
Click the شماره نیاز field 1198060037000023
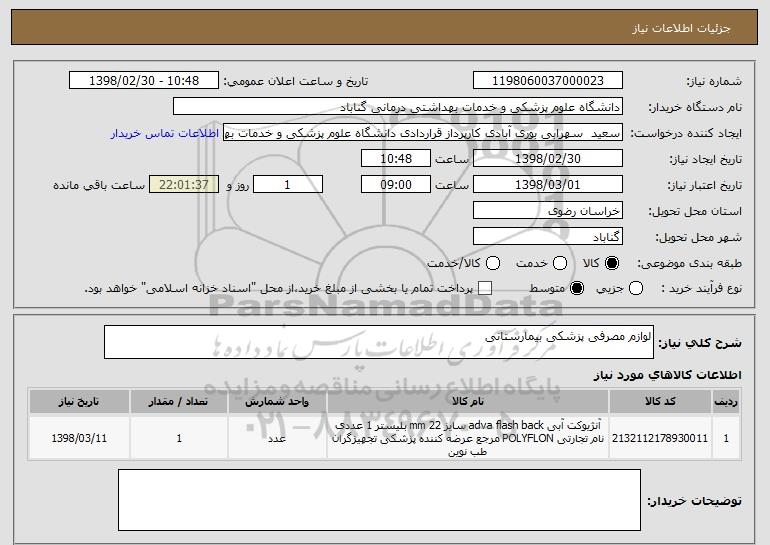click(x=548, y=81)
